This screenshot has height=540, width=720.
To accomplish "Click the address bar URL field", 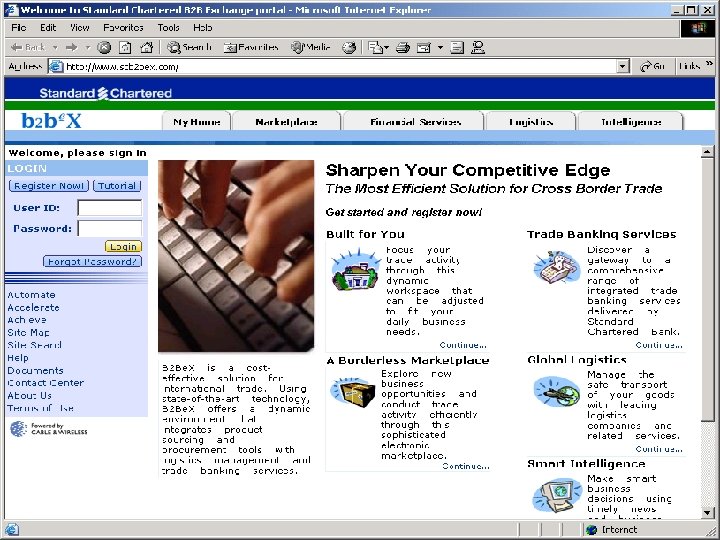I will pos(339,67).
